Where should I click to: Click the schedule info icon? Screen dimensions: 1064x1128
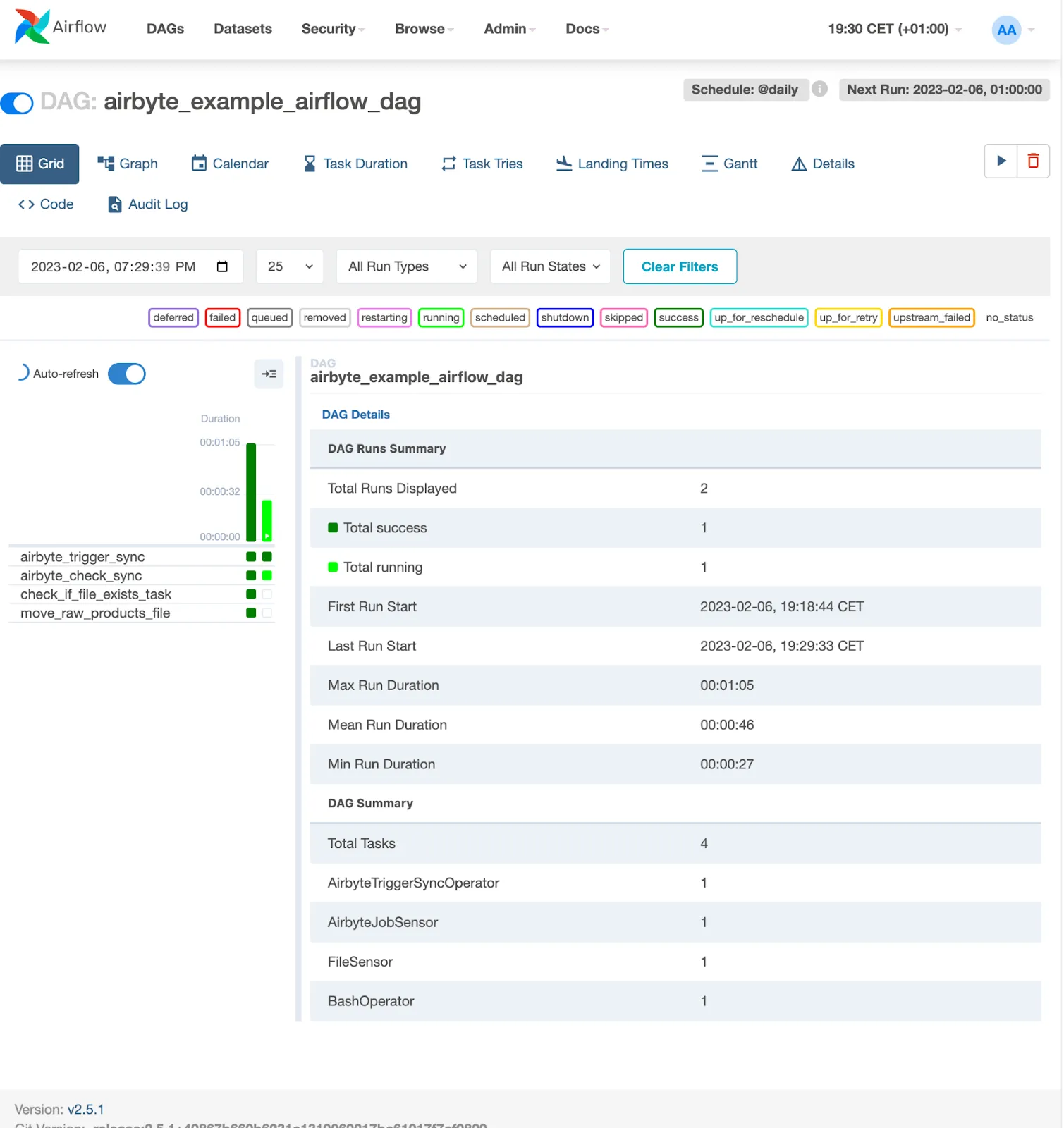819,90
